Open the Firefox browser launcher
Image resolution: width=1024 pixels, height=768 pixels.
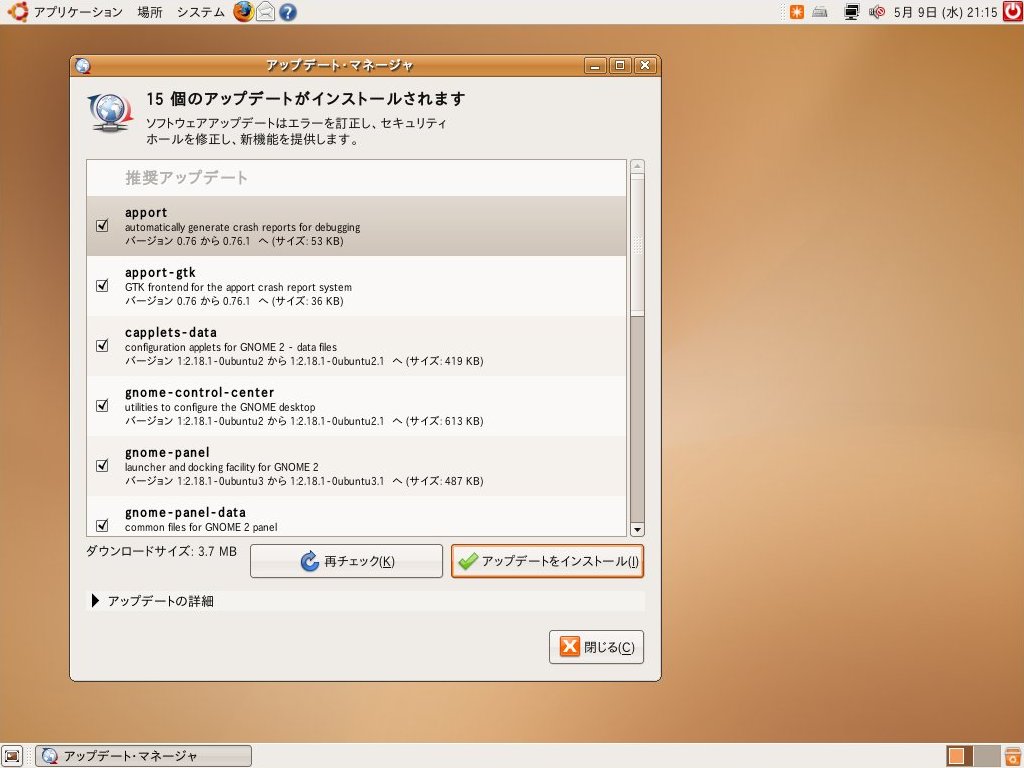[244, 12]
